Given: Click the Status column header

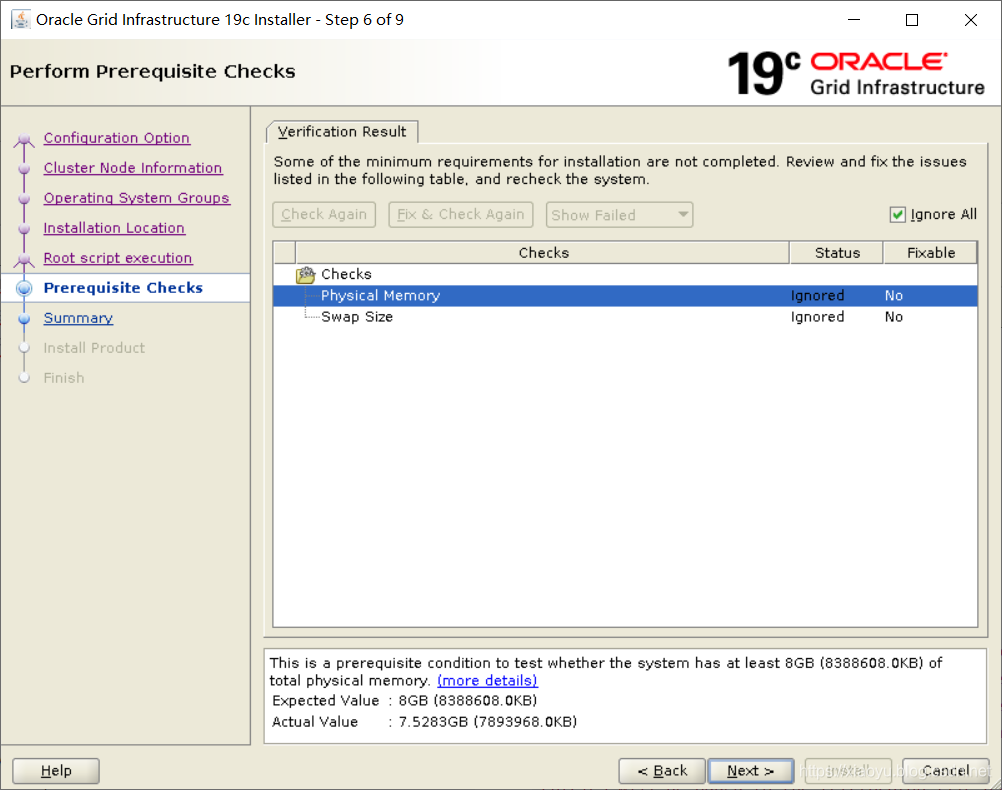Looking at the screenshot, I should (x=836, y=252).
